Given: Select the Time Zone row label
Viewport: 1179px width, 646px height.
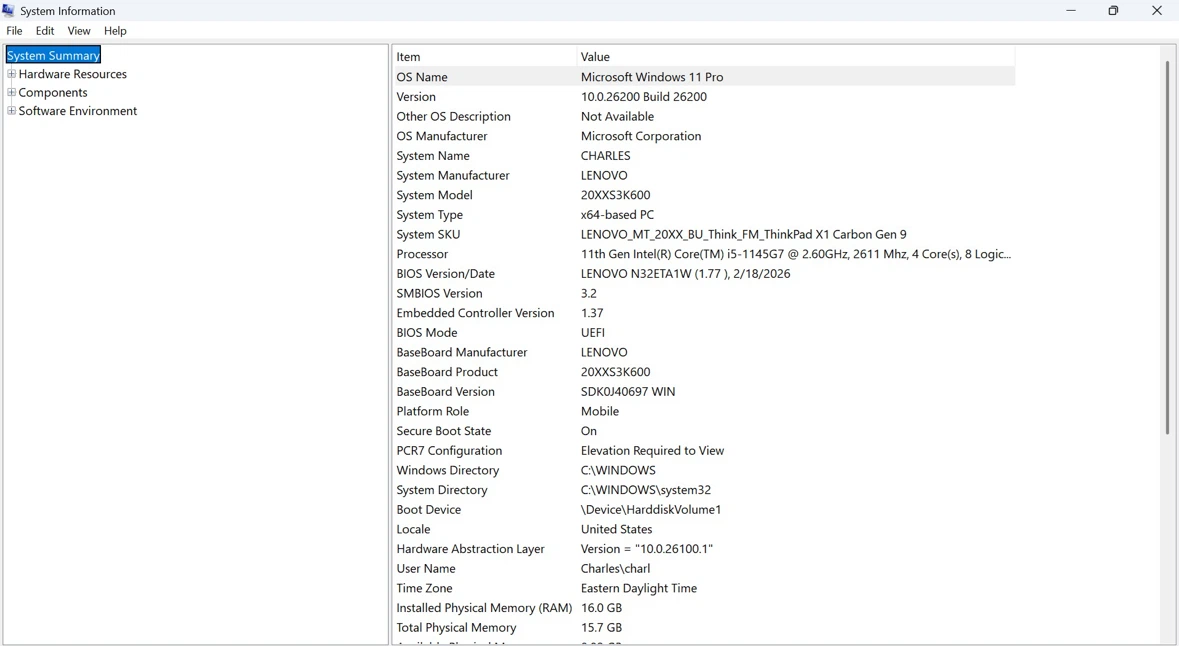Looking at the screenshot, I should (x=424, y=588).
